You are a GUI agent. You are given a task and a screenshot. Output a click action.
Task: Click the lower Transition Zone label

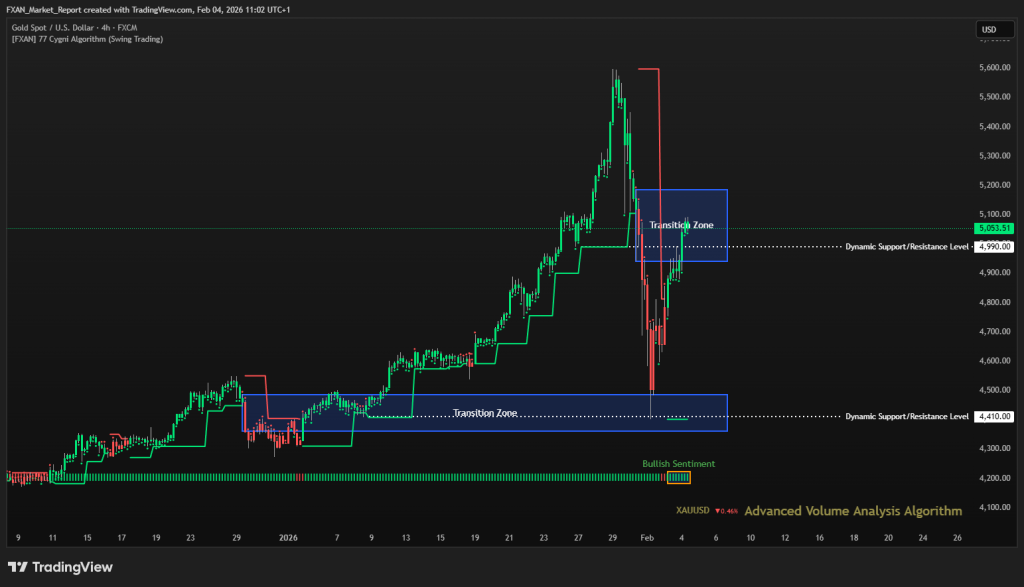pyautogui.click(x=485, y=413)
